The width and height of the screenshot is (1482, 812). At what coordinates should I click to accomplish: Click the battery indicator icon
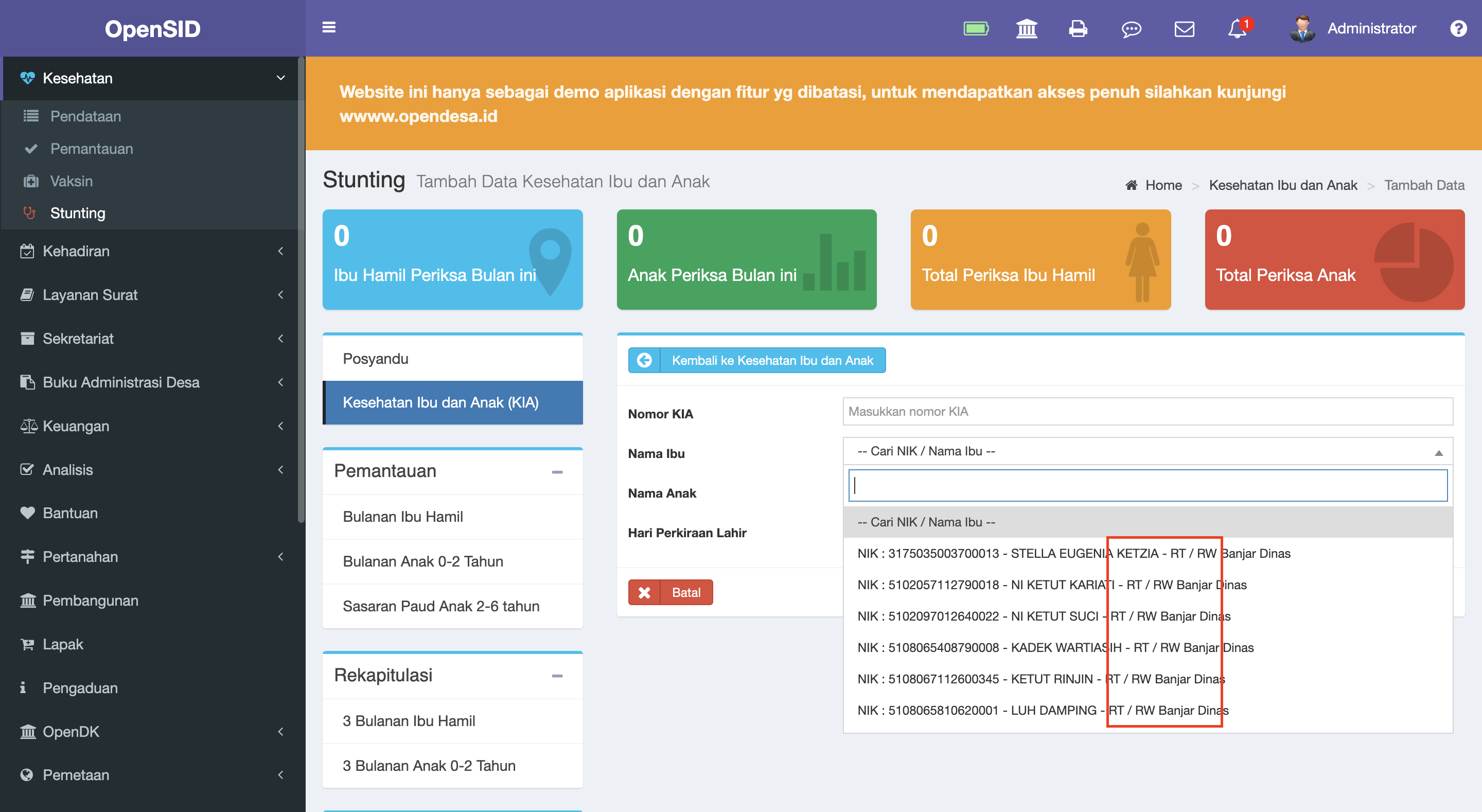click(976, 27)
